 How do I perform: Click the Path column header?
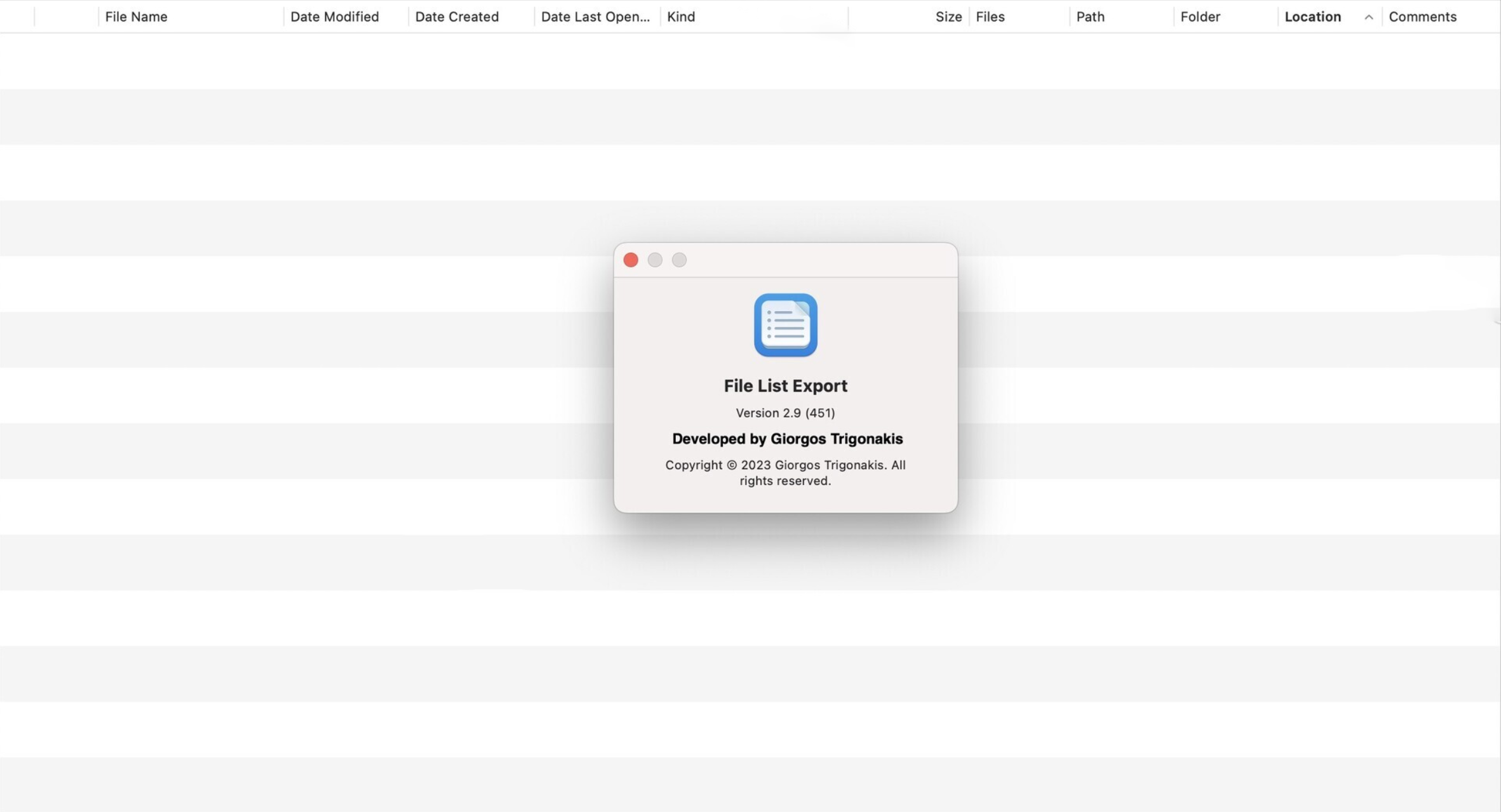[1089, 16]
